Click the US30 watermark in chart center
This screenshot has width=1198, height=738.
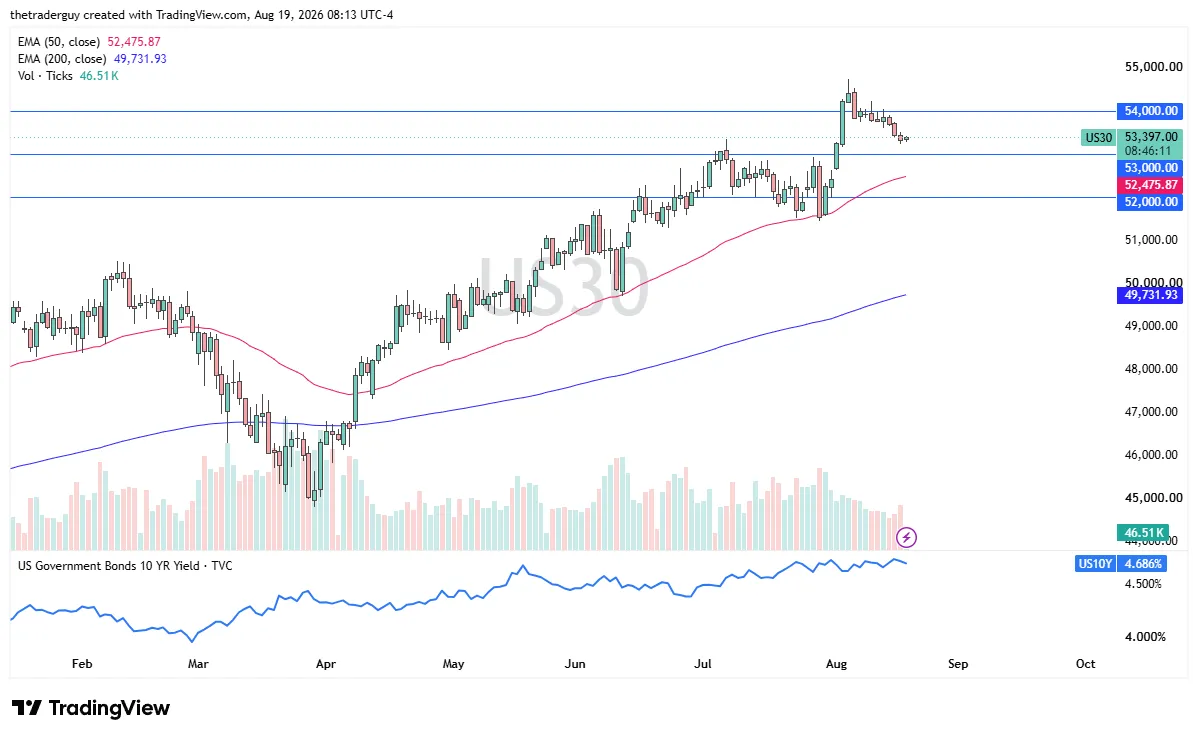563,286
